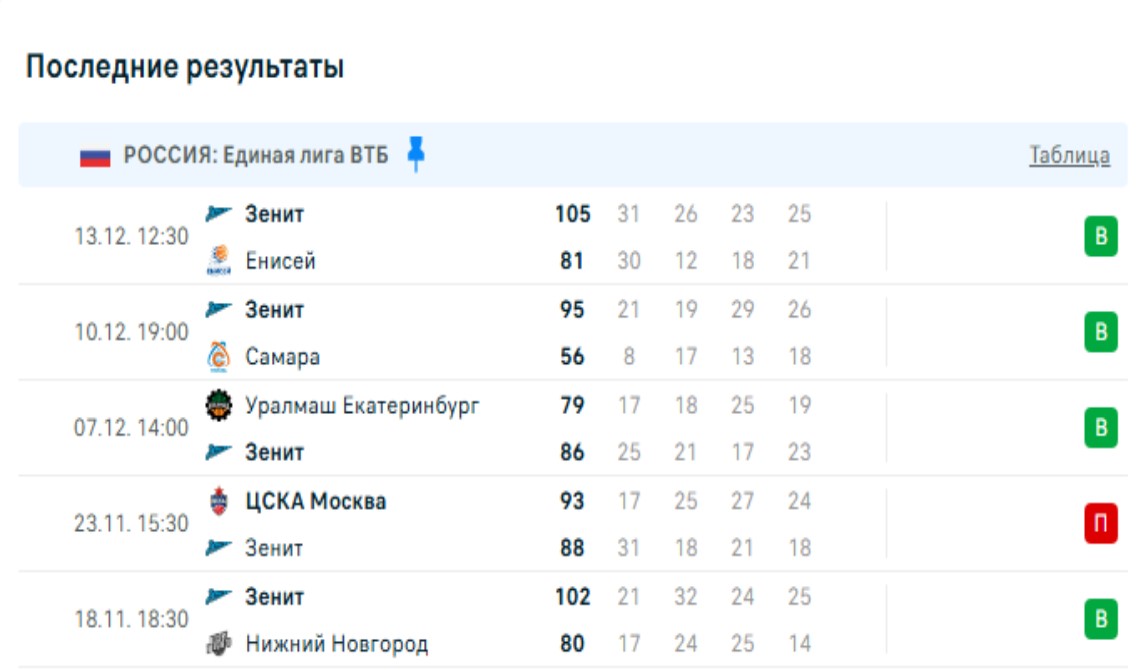
Task: Click the Zenit logo in the 13.12 match
Action: 219,214
